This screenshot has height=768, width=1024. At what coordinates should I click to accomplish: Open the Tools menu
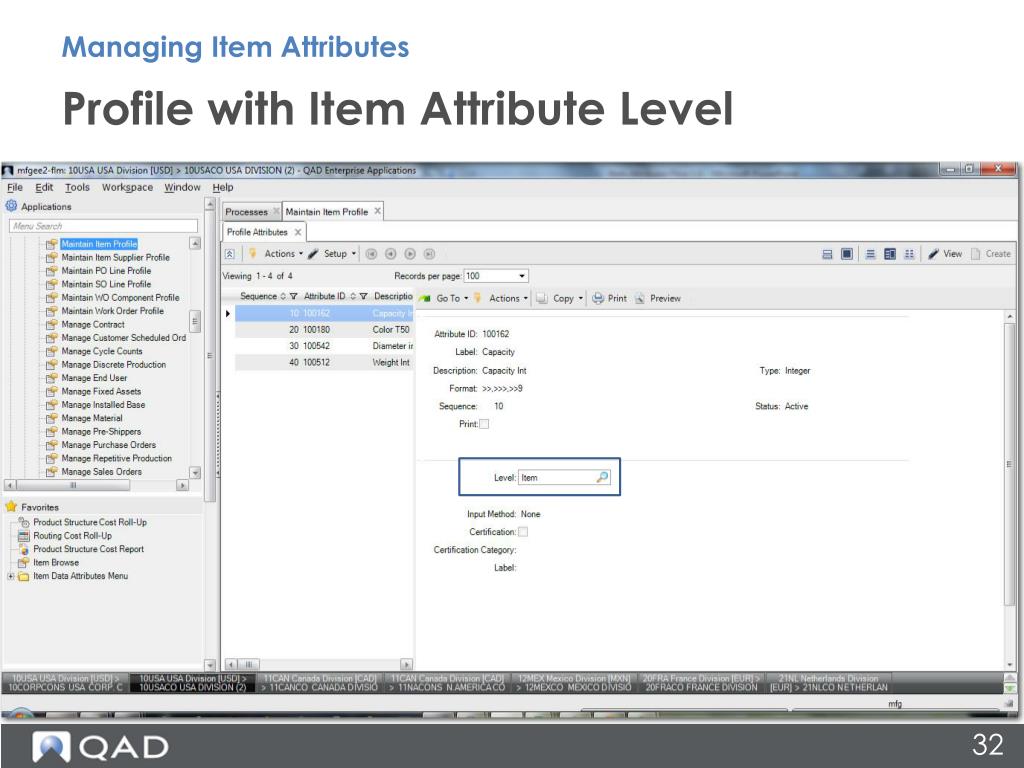pos(77,187)
